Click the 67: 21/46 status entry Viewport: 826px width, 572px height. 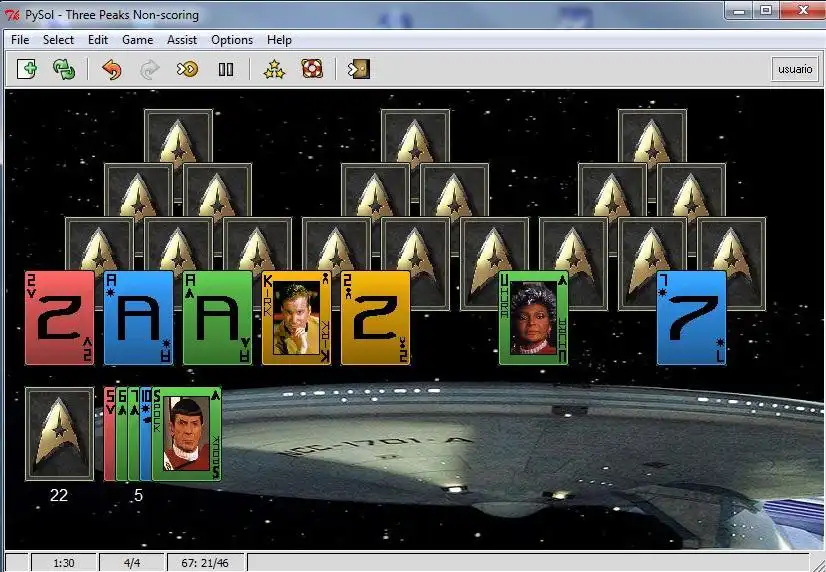tap(205, 563)
